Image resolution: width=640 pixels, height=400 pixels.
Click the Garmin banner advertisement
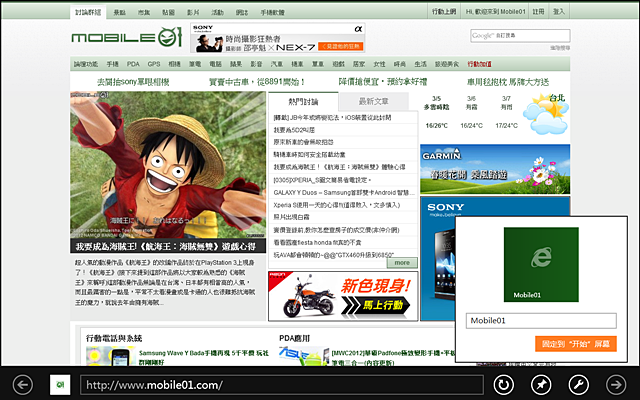pyautogui.click(x=495, y=169)
